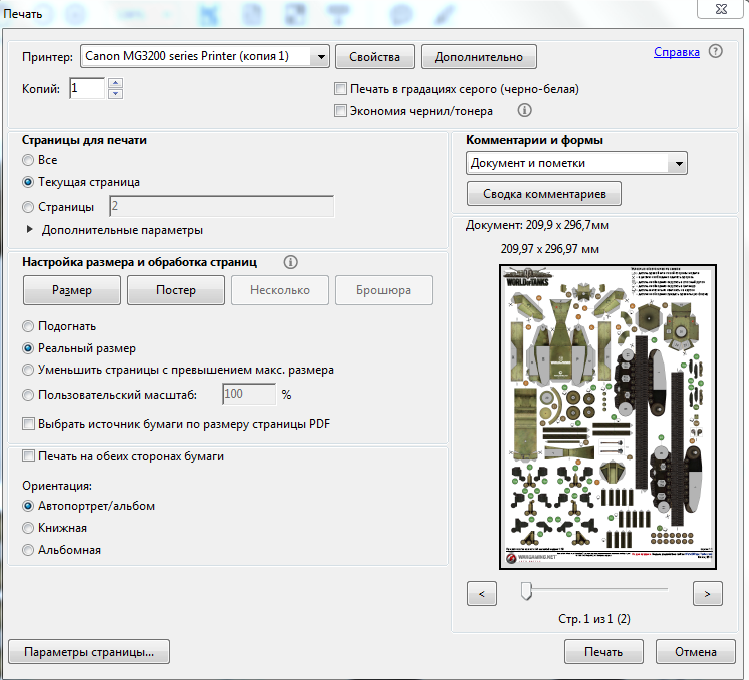This screenshot has height=680, width=749.
Task: Switch to the Постер sizing tab
Action: click(176, 290)
